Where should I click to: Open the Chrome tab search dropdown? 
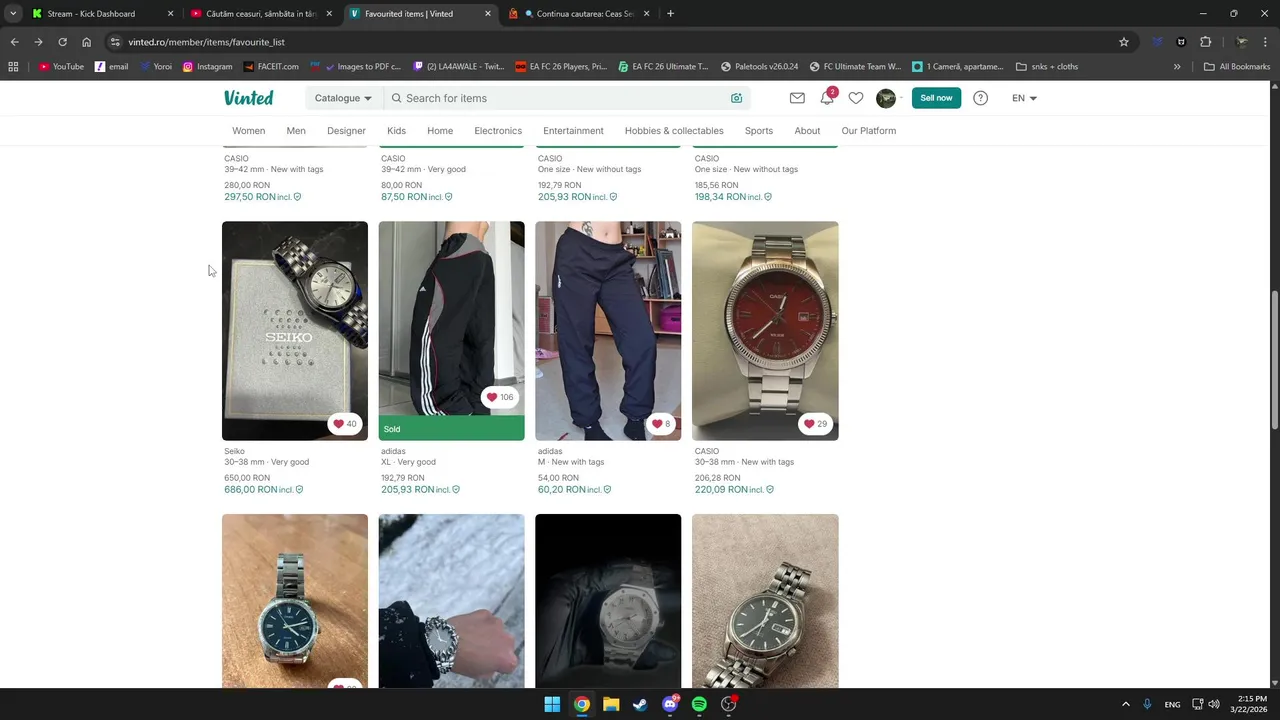pos(13,14)
